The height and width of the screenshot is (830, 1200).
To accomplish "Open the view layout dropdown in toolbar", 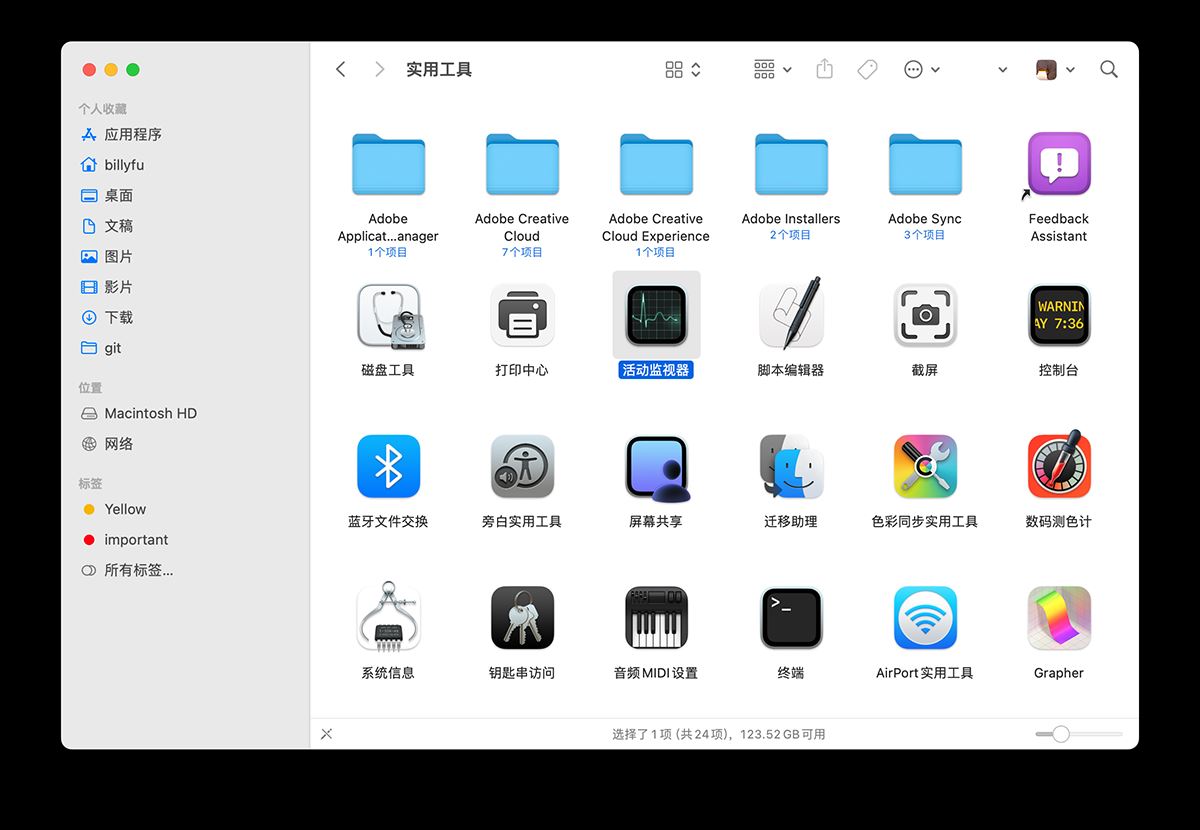I will pos(681,68).
